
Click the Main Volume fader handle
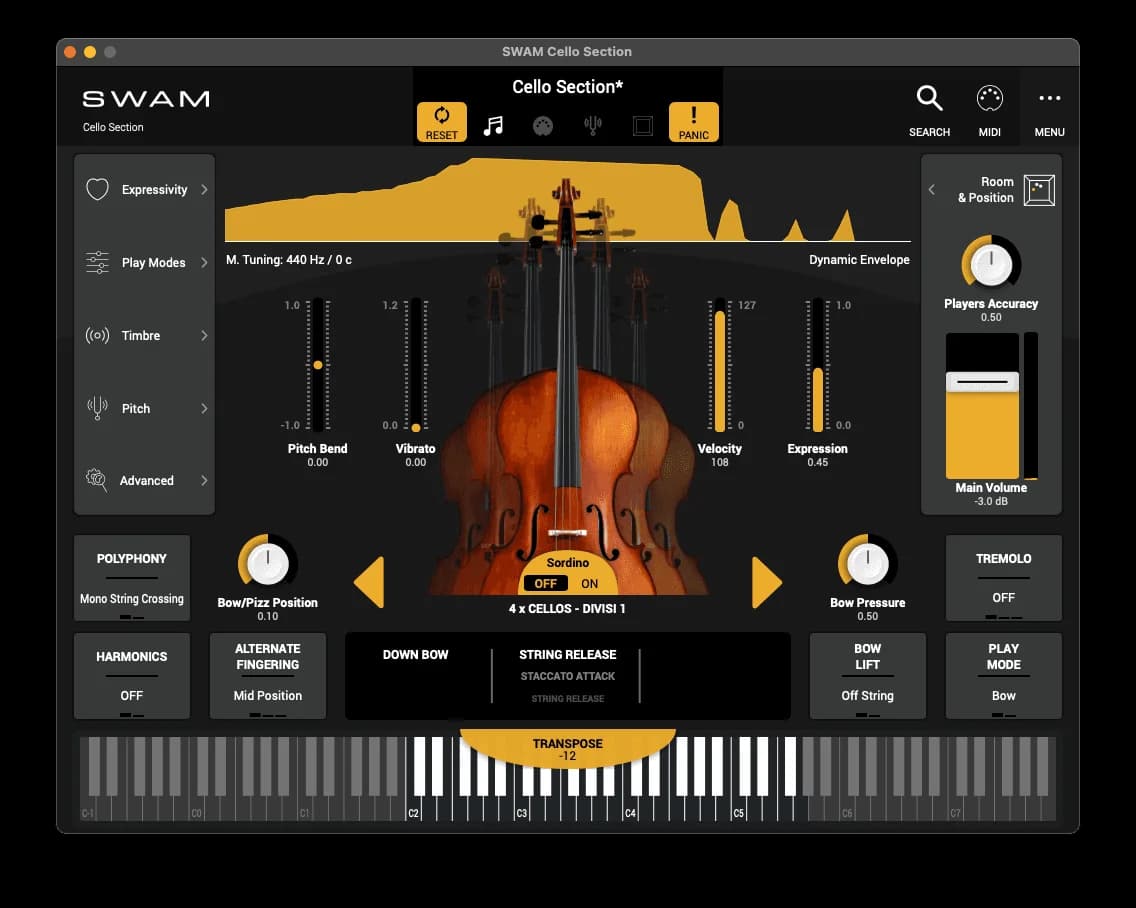click(982, 382)
